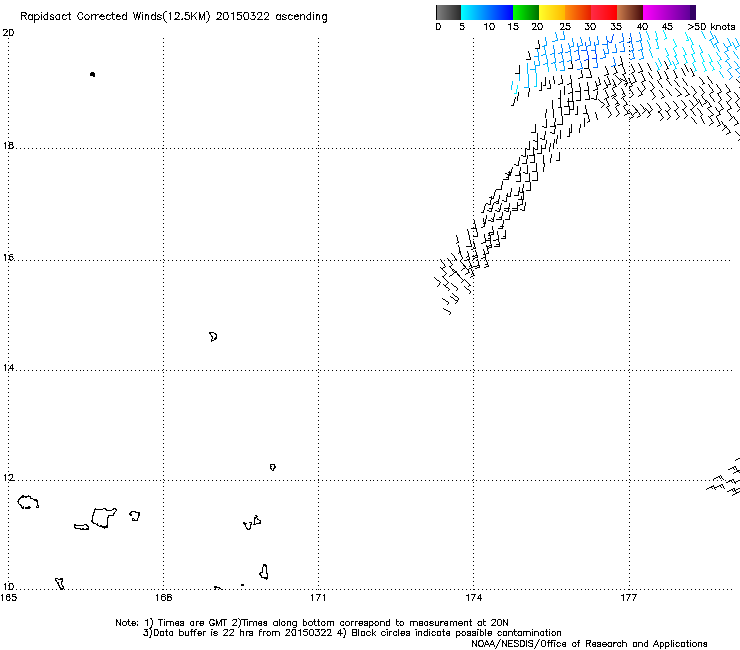Click the yellow 20-25 knots legend segment
The width and height of the screenshot is (740, 650).
pyautogui.click(x=552, y=12)
